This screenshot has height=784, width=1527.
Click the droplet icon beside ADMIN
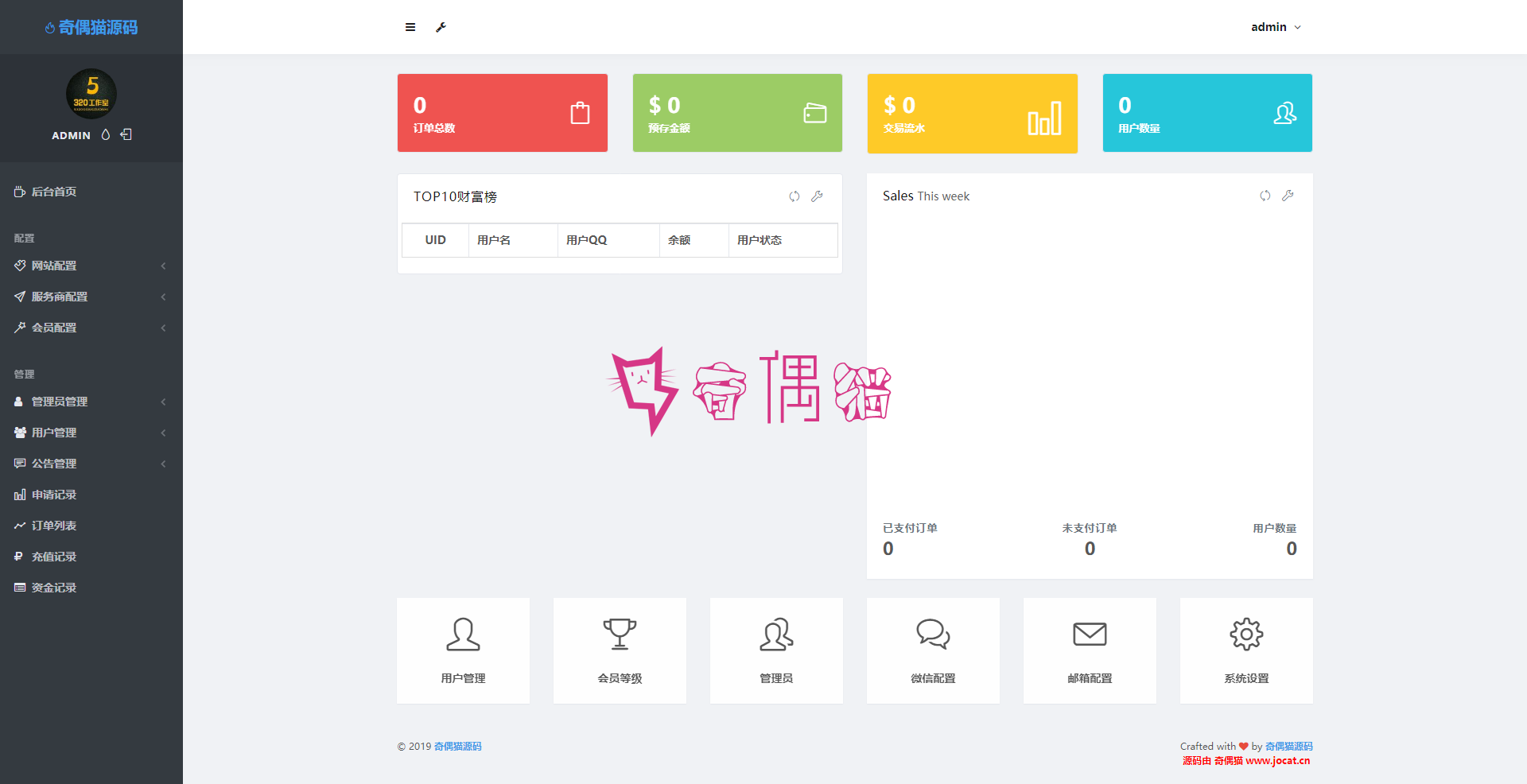106,134
